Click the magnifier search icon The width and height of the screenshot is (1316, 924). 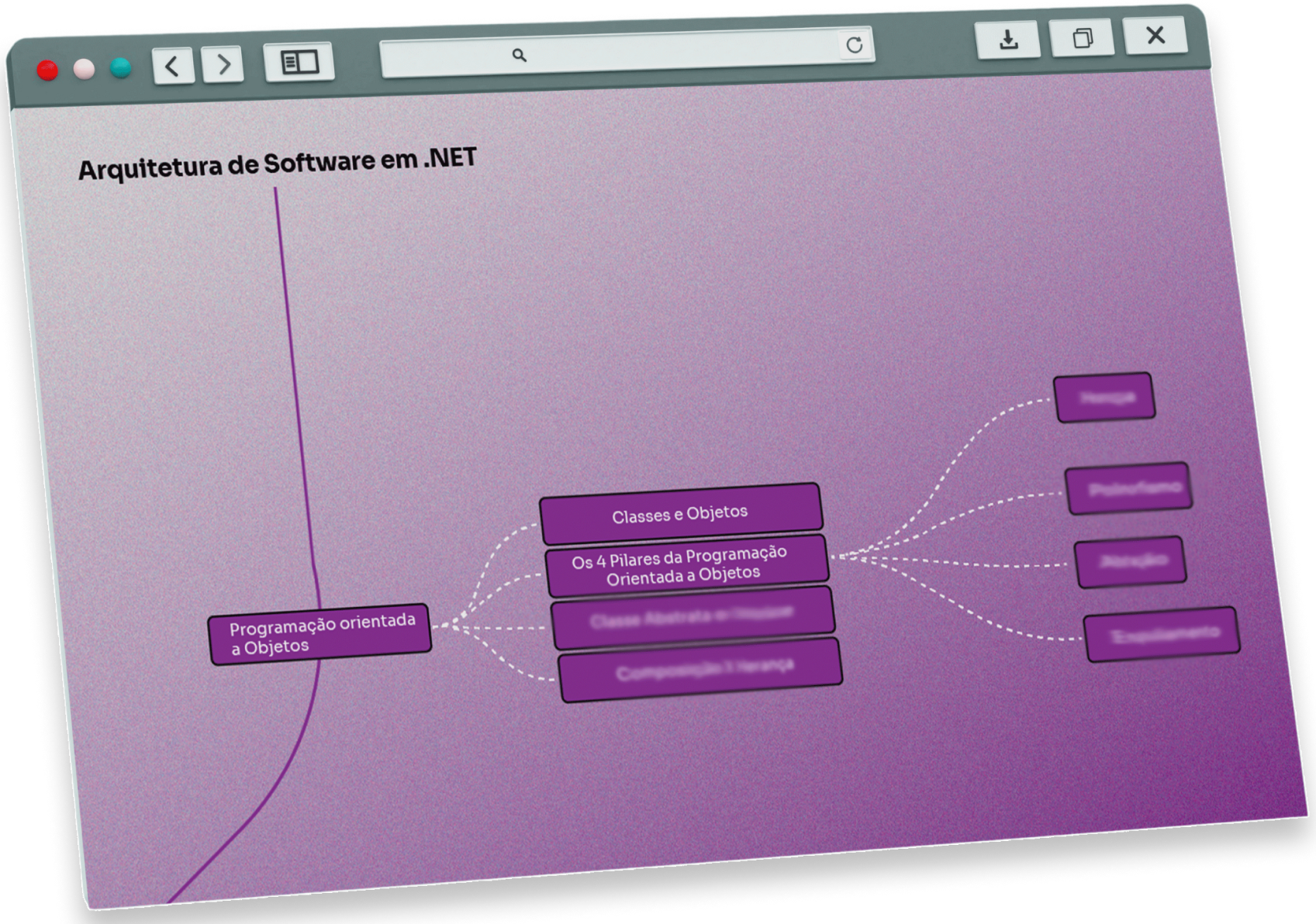point(519,55)
